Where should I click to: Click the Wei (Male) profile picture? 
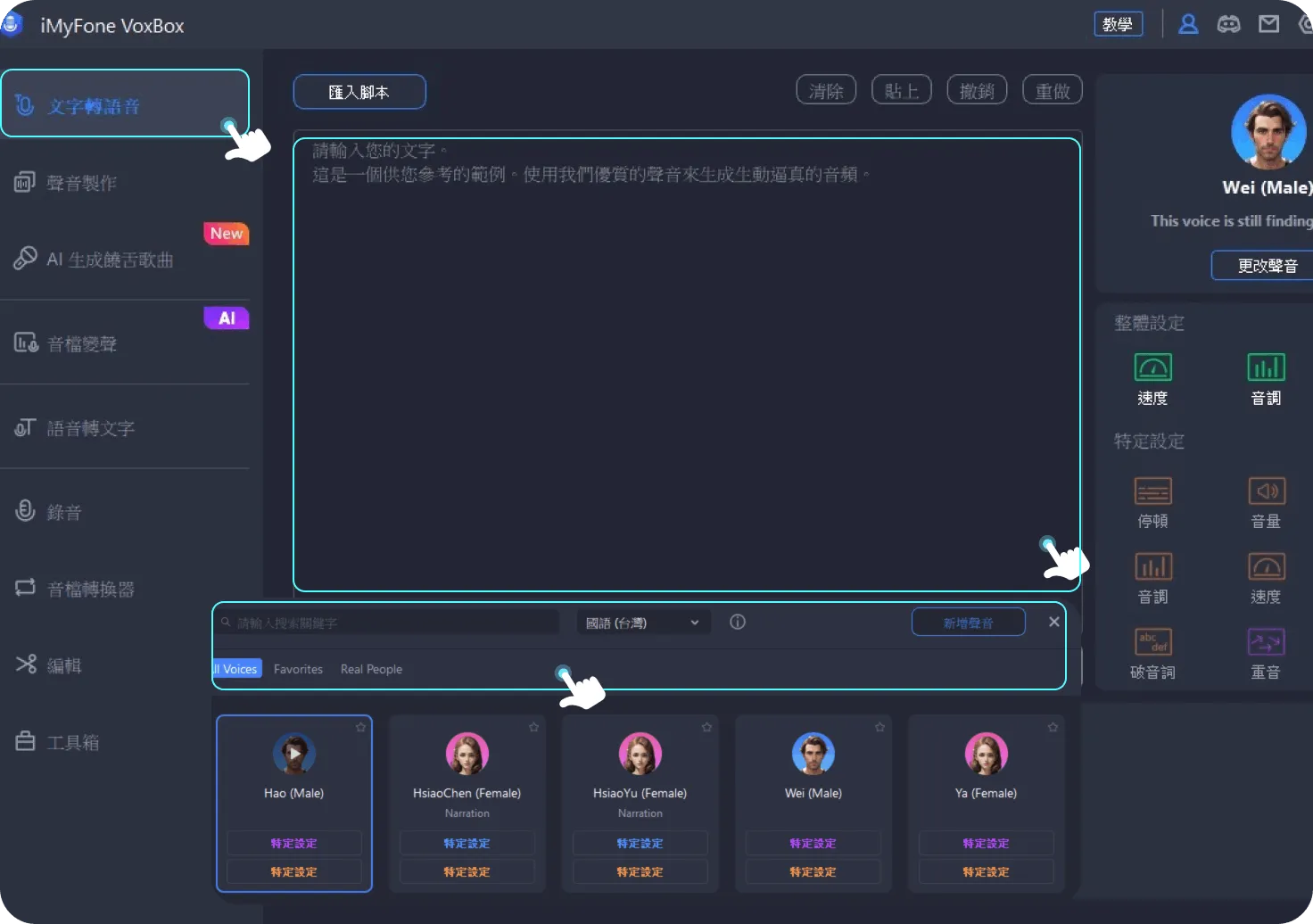tap(1268, 132)
